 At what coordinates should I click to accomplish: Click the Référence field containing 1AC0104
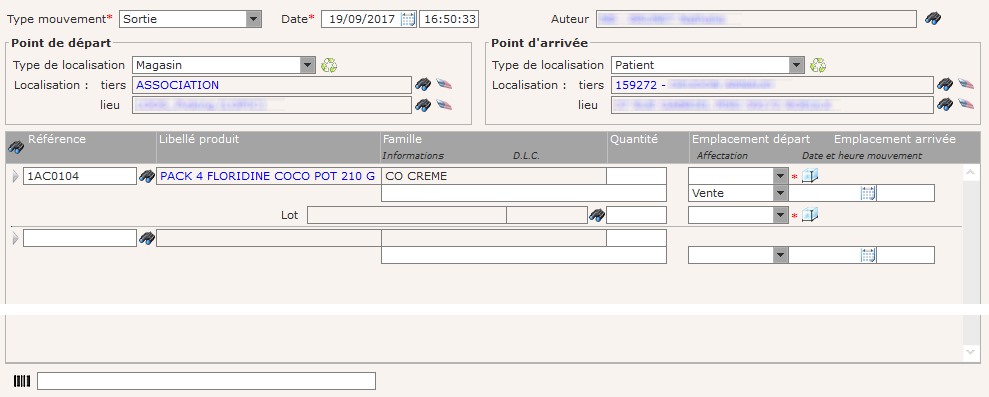point(80,176)
